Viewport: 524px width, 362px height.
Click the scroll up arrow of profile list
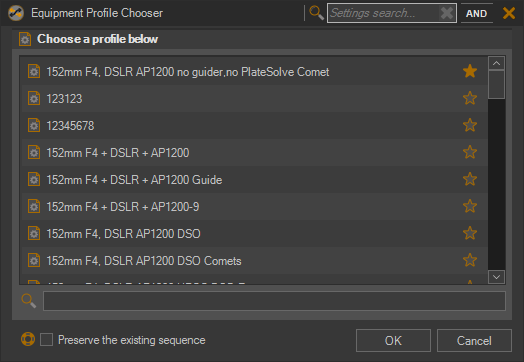point(497,63)
